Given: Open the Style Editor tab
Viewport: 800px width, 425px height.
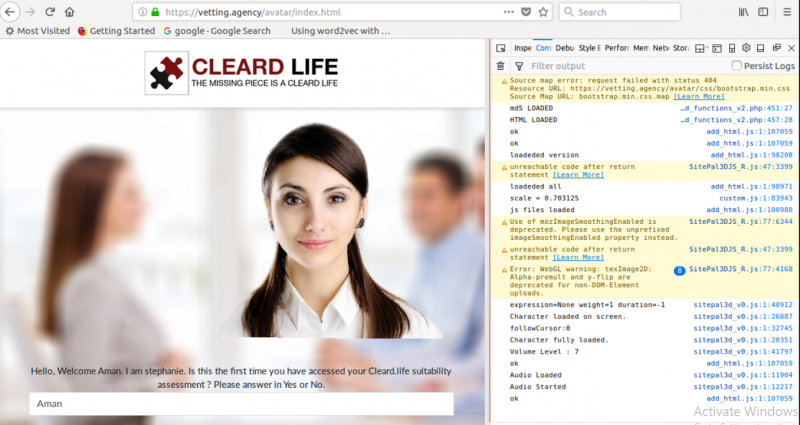Looking at the screenshot, I should (589, 48).
